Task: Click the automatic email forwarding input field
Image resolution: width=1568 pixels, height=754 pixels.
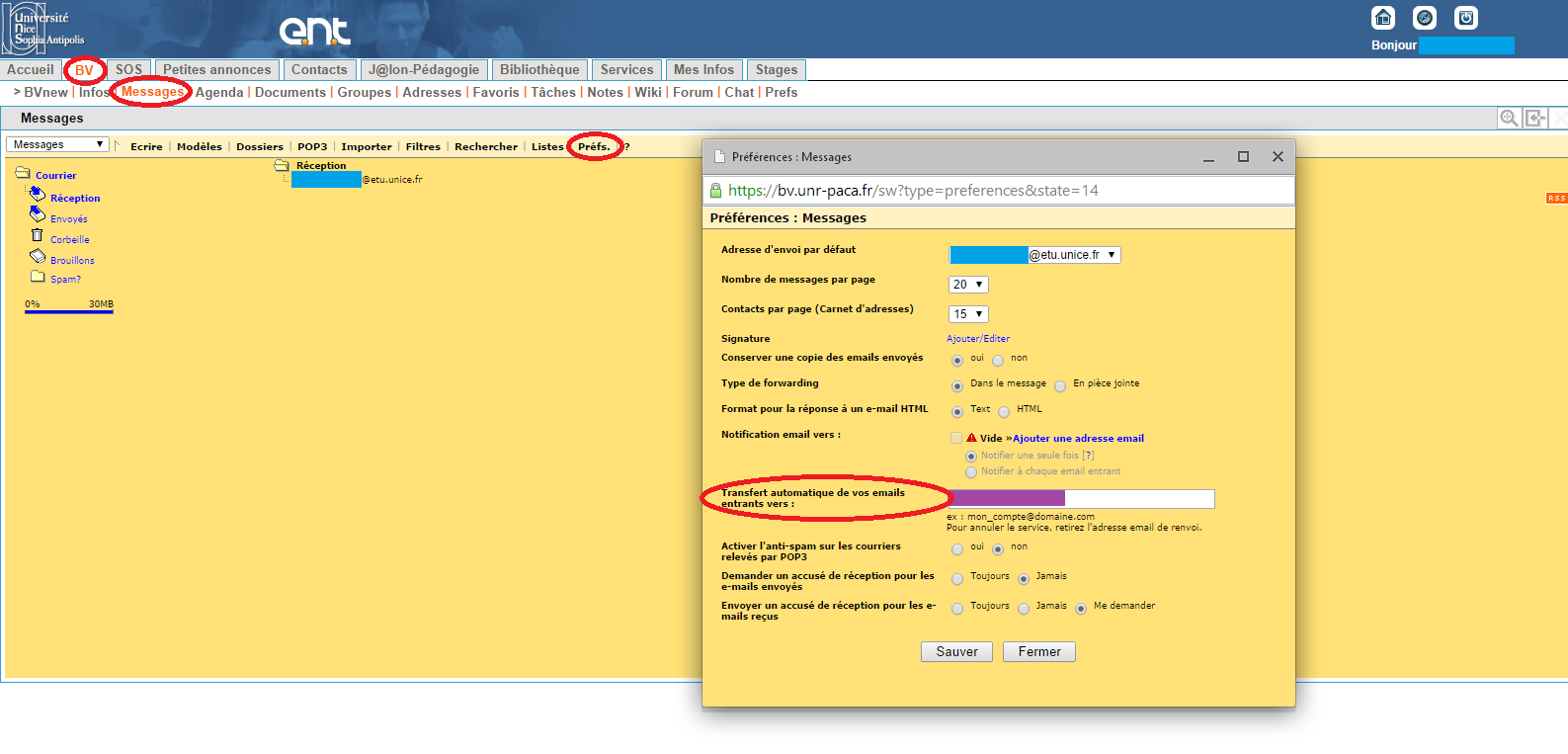Action: (1081, 499)
